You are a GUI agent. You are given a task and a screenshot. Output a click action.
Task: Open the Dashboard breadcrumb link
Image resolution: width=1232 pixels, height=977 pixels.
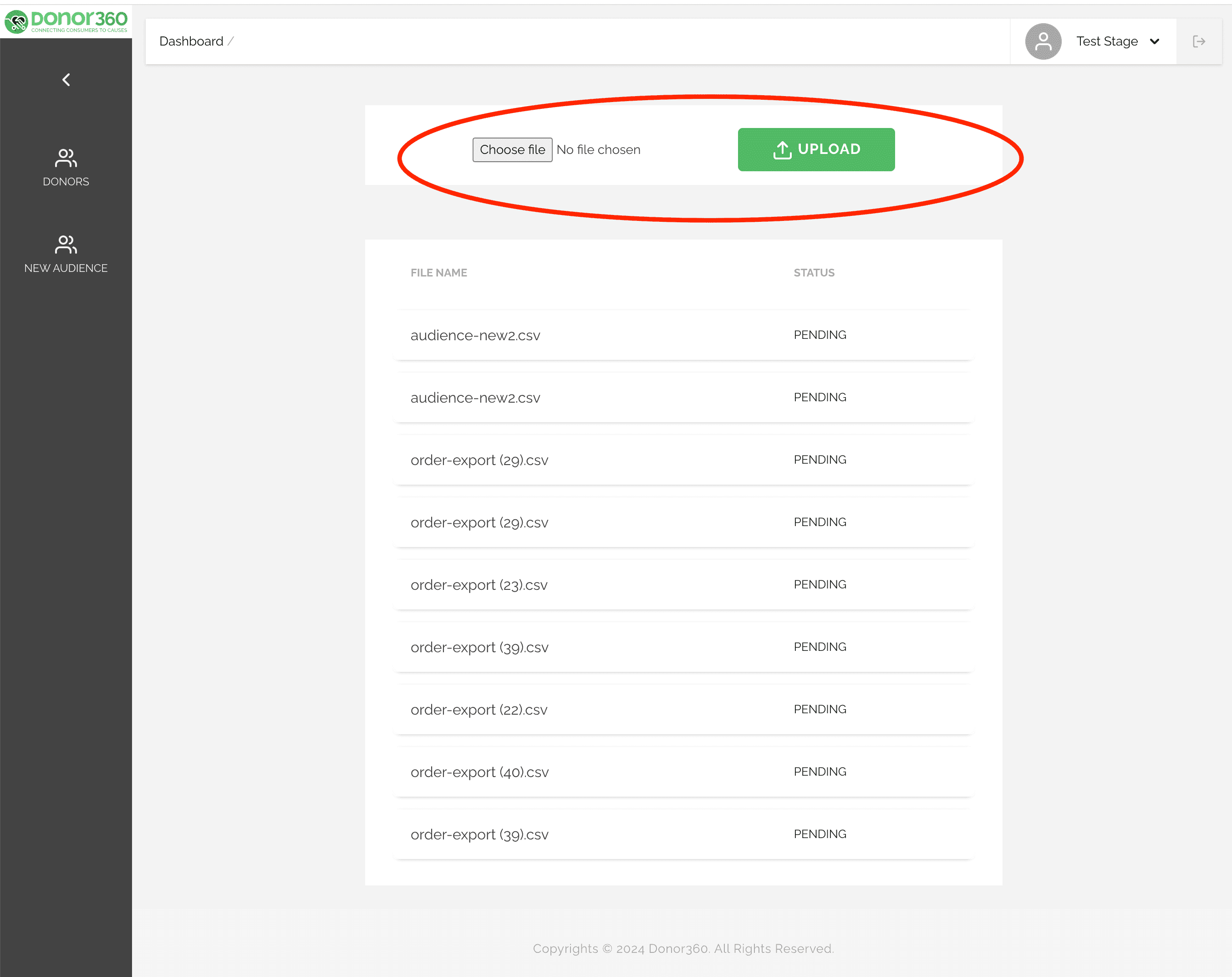(191, 41)
